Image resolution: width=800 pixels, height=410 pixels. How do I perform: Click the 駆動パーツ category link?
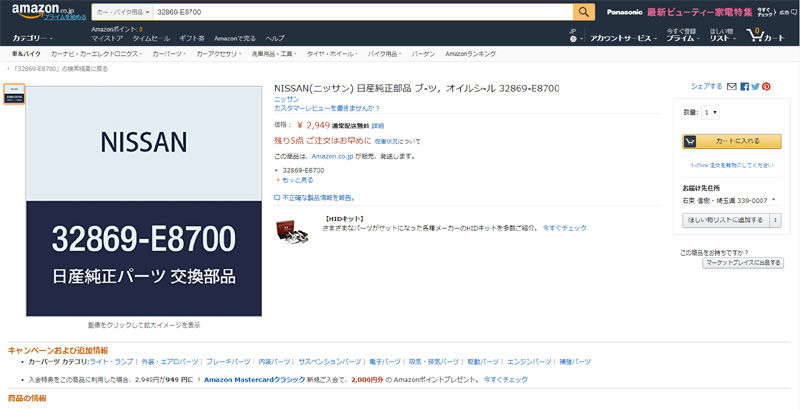point(483,362)
